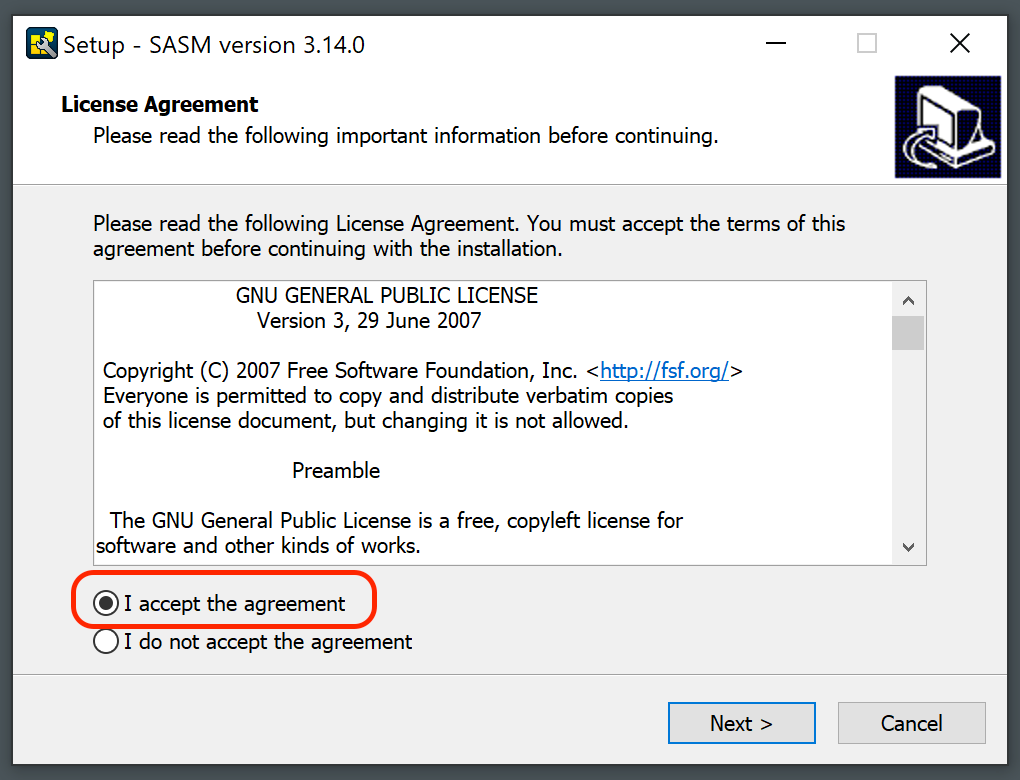Click the license text scroll up arrow
This screenshot has width=1020, height=780.
(908, 300)
